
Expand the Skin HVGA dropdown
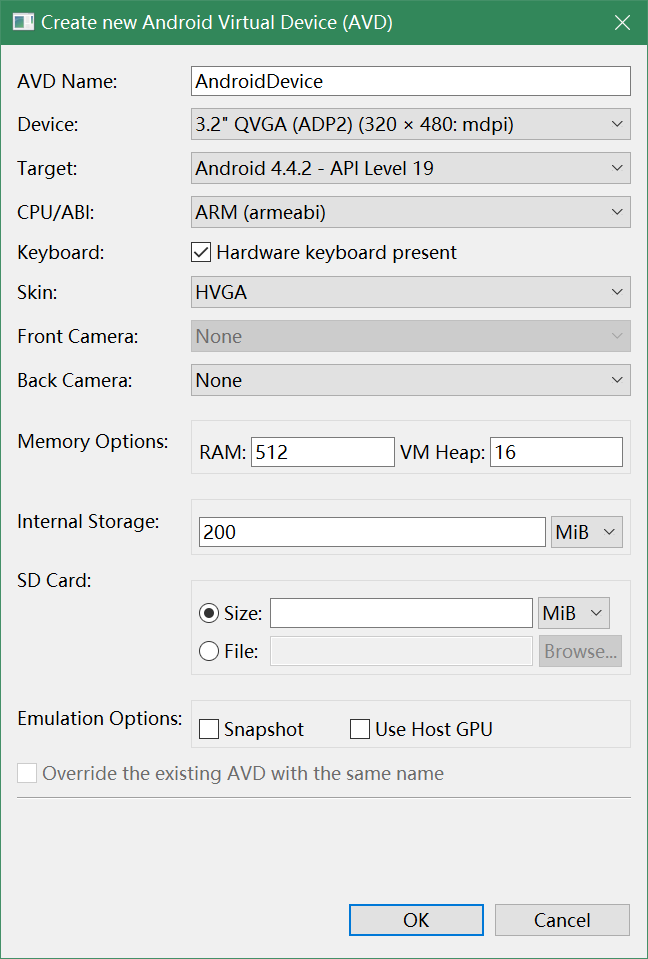click(410, 293)
